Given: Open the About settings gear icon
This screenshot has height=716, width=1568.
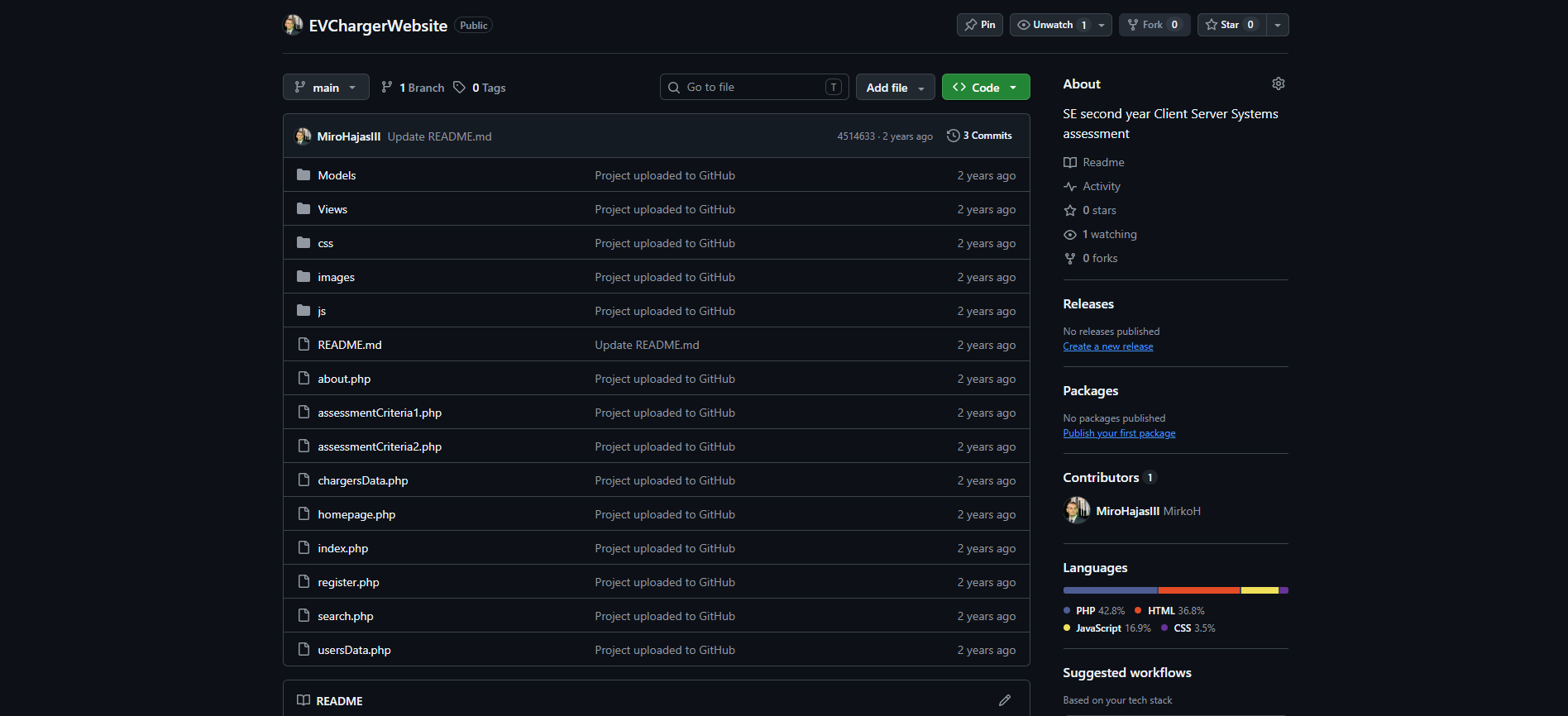Looking at the screenshot, I should click(1278, 84).
